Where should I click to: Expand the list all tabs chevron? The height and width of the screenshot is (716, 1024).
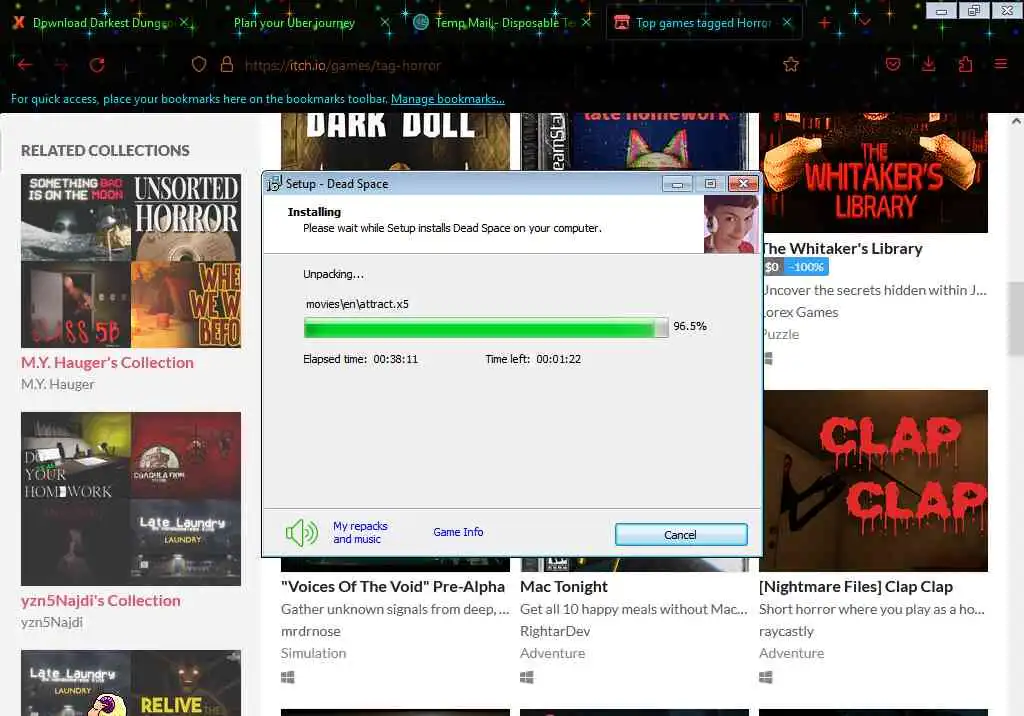click(865, 23)
